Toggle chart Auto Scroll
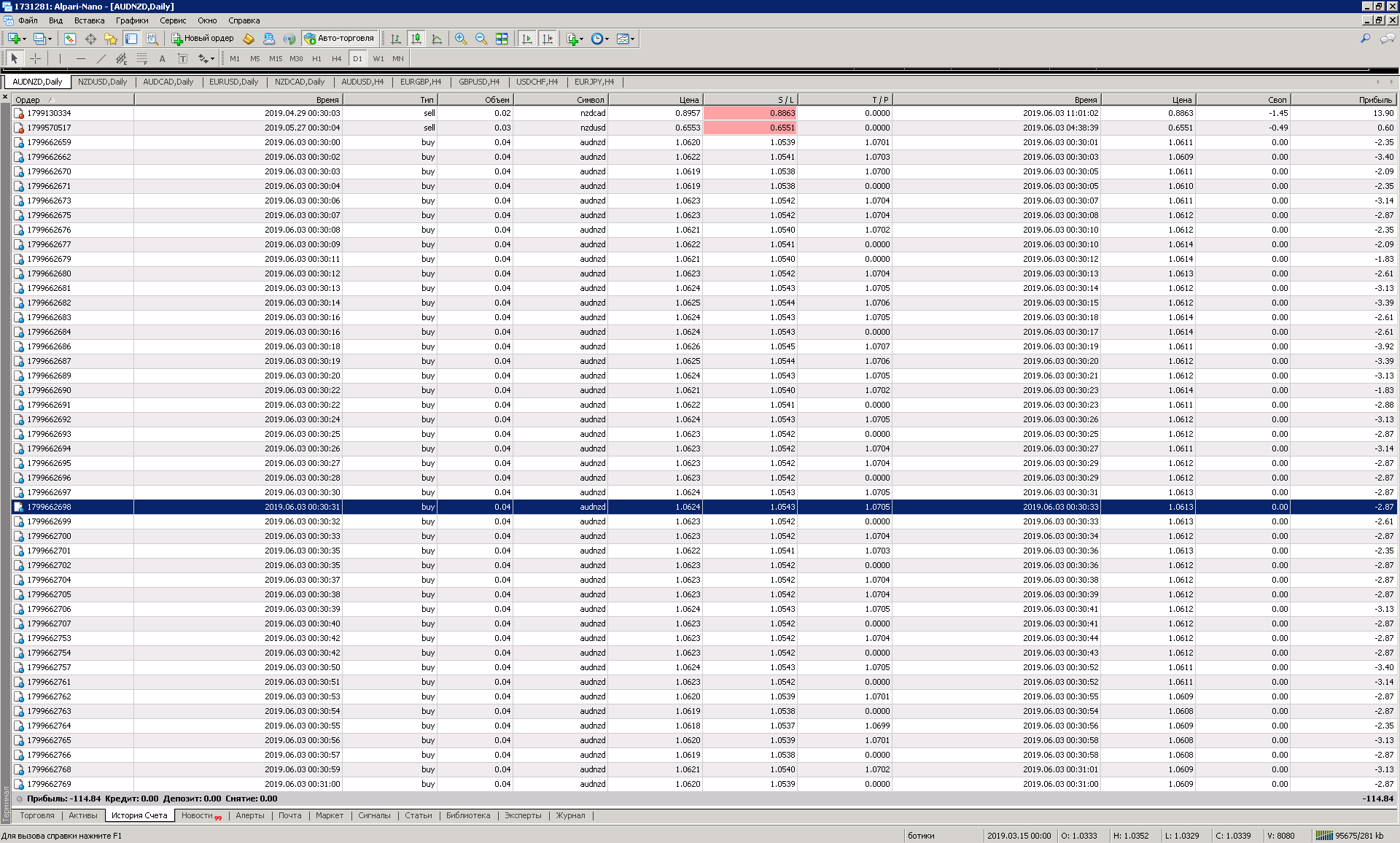 pos(527,39)
